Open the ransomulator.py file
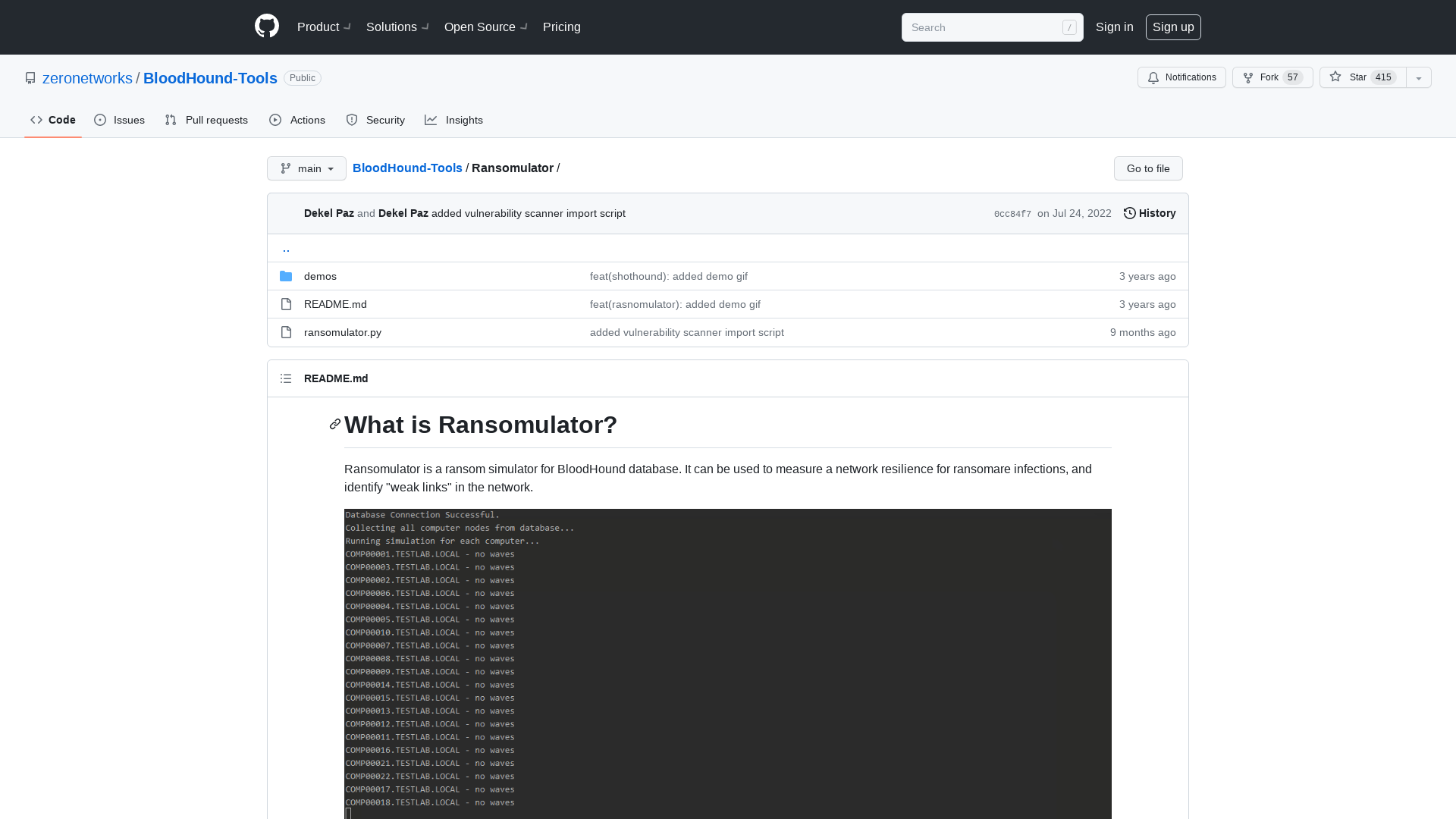The width and height of the screenshot is (1456, 819). (x=343, y=332)
